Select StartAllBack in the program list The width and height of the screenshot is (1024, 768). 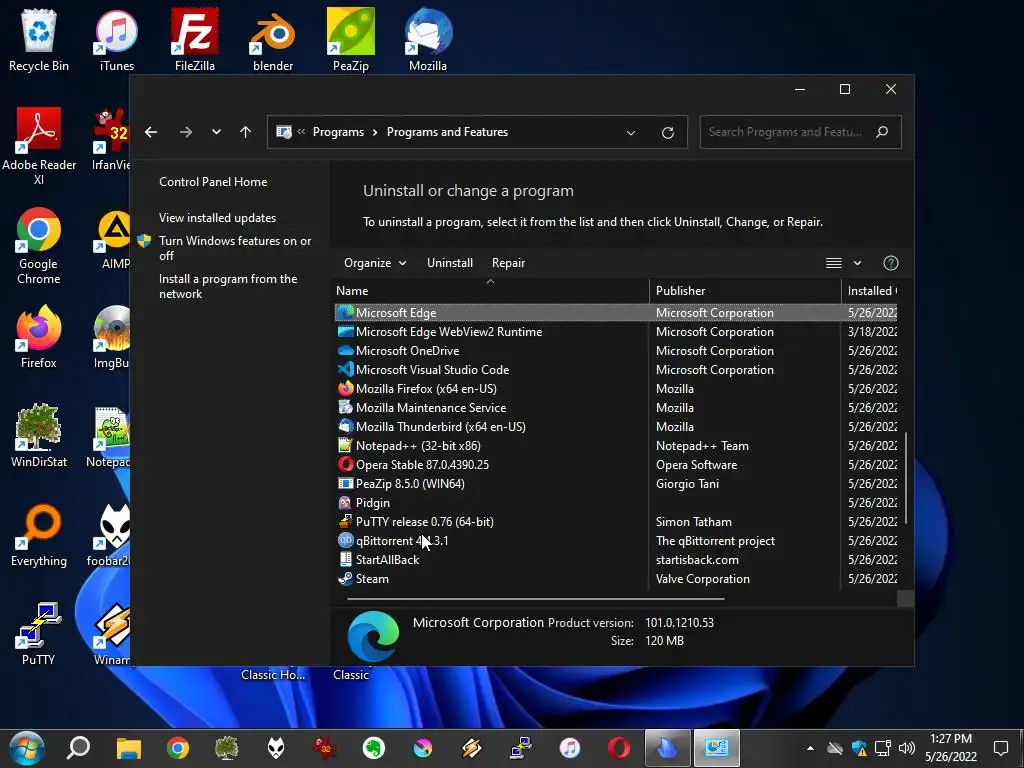pyautogui.click(x=616, y=560)
